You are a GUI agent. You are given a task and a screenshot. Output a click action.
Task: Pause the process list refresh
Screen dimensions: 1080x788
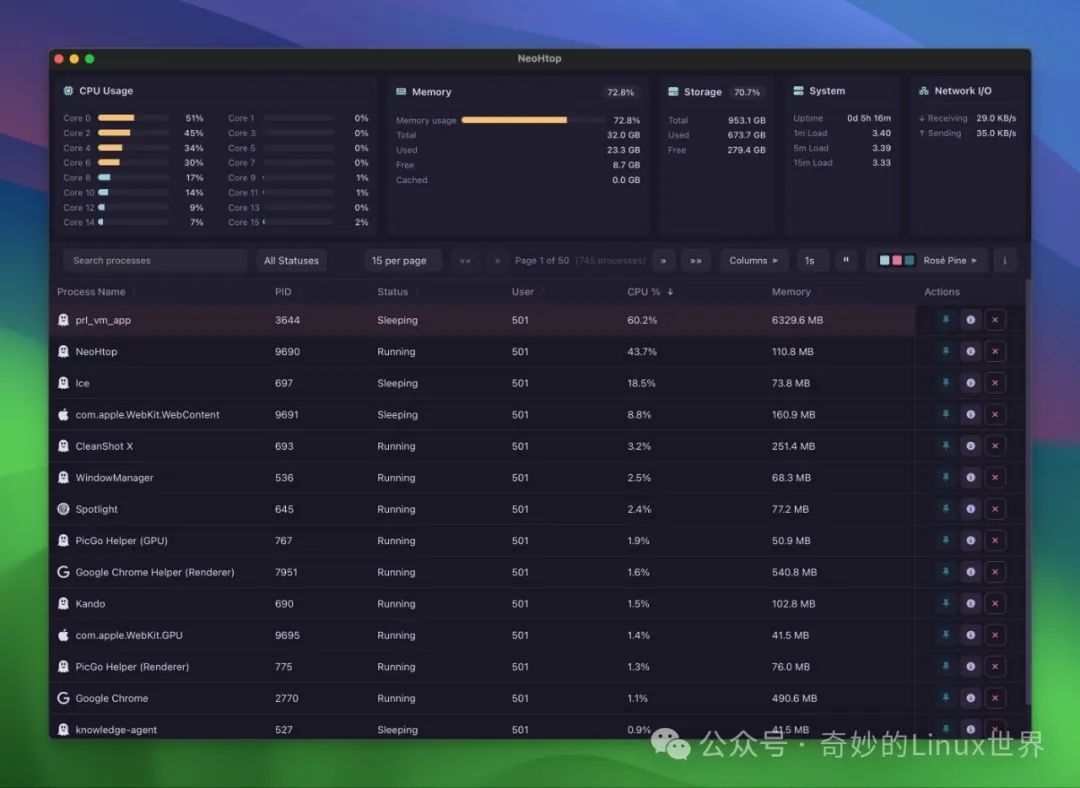[846, 260]
